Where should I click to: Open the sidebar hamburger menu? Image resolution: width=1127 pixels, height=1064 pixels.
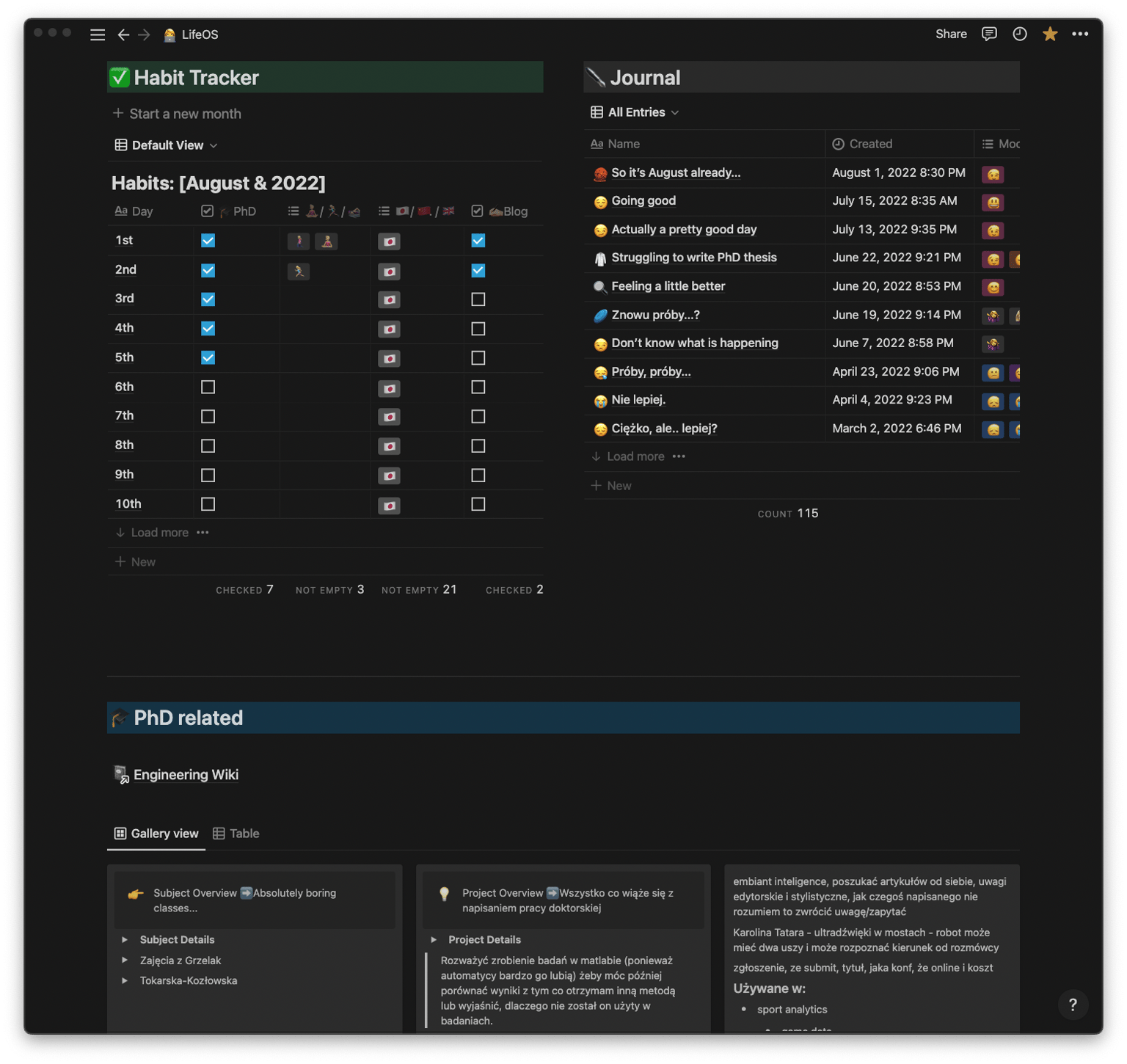click(98, 34)
